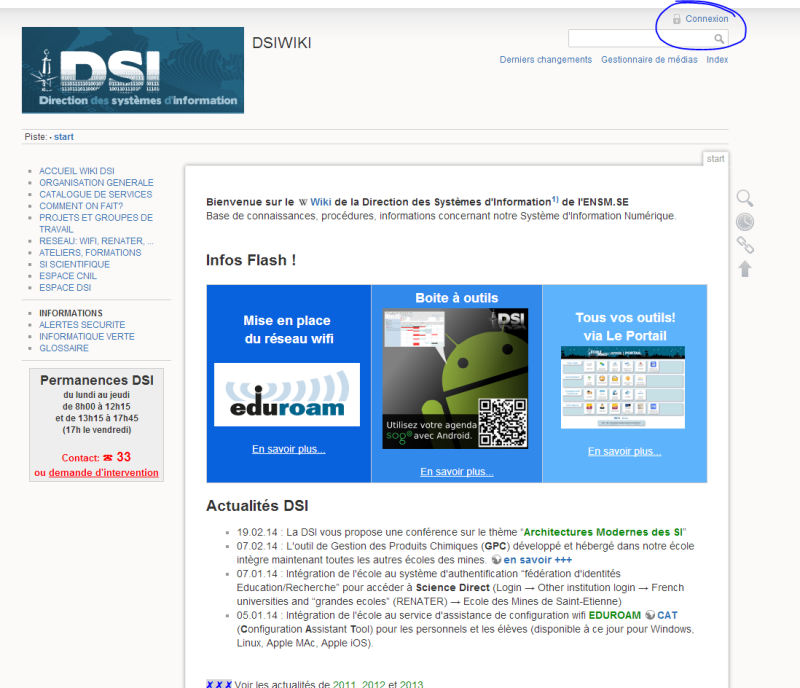Viewport: 800px width, 688px height.
Task: Open Gestionnaire de médias
Action: (x=650, y=59)
